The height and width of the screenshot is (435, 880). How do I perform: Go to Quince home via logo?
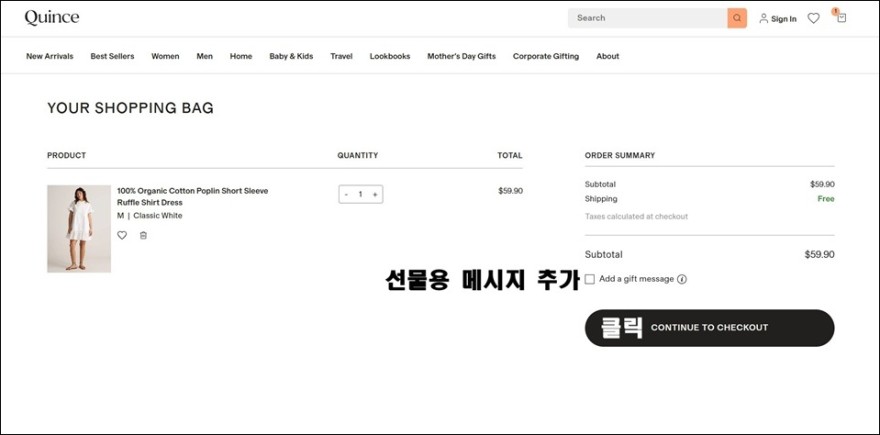[52, 18]
